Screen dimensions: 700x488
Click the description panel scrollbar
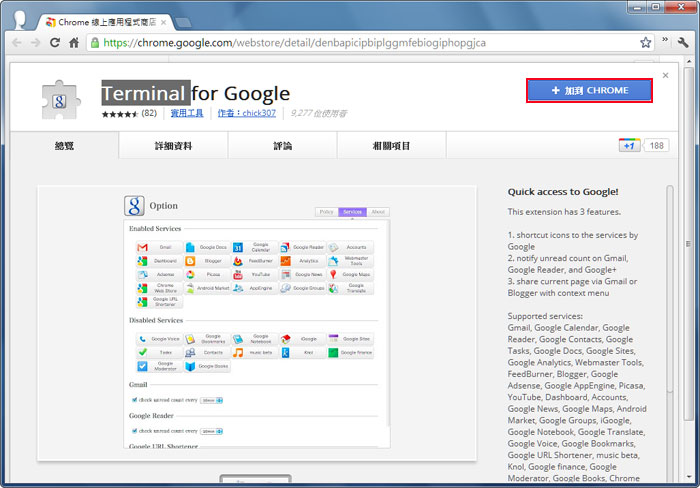tap(670, 290)
